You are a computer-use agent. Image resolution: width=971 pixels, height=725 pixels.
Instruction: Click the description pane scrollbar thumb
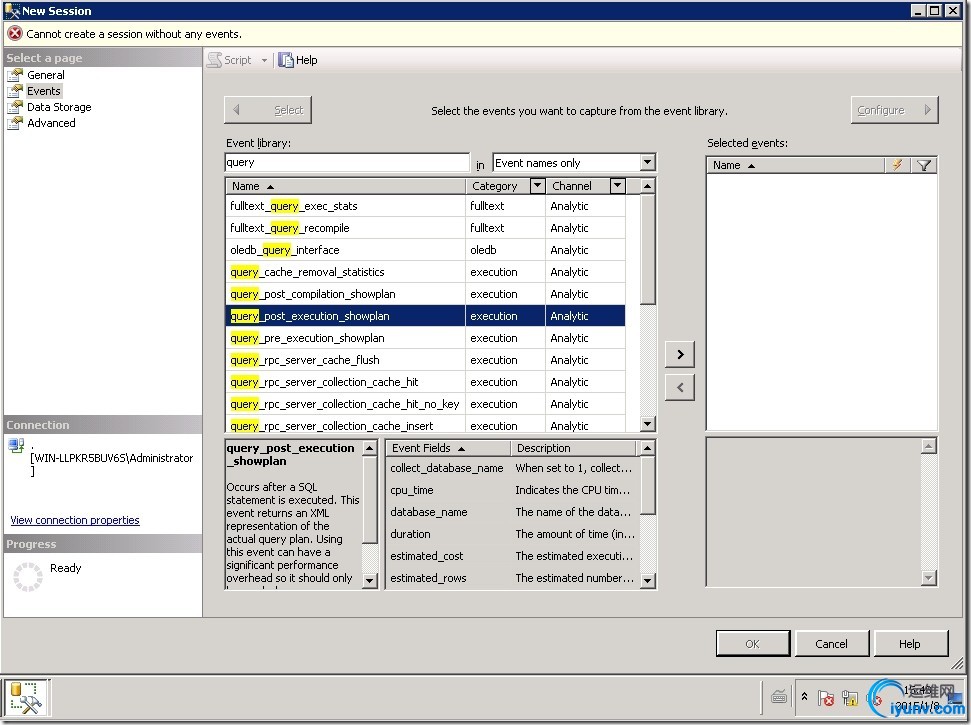click(370, 500)
